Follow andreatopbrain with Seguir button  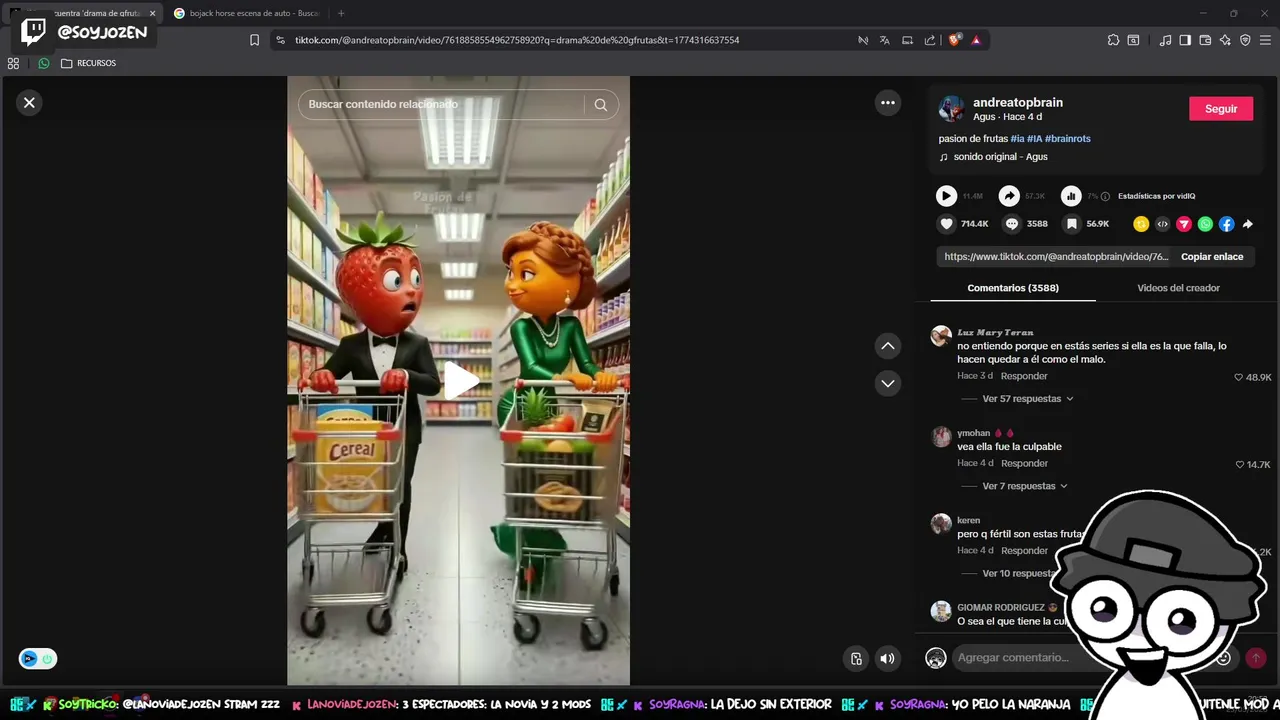1220,109
